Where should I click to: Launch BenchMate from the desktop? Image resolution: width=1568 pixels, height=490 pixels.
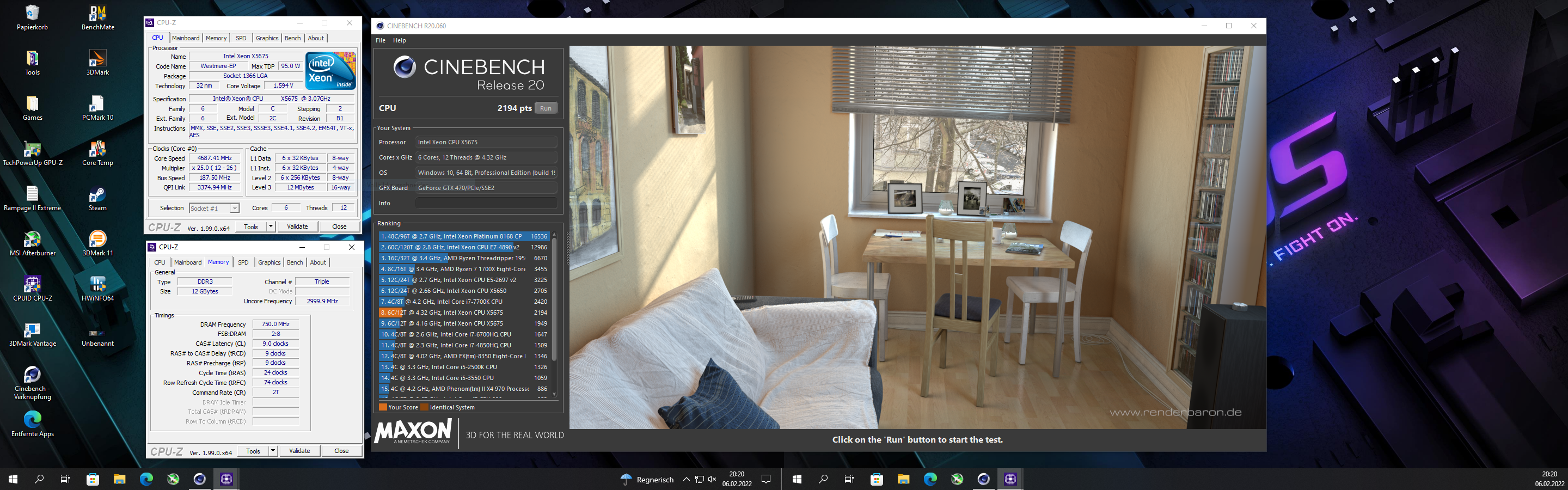tap(97, 17)
